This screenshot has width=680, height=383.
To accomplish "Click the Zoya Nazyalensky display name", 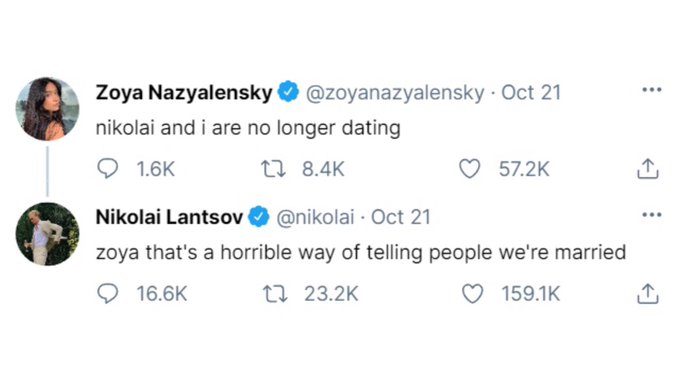I will [184, 92].
